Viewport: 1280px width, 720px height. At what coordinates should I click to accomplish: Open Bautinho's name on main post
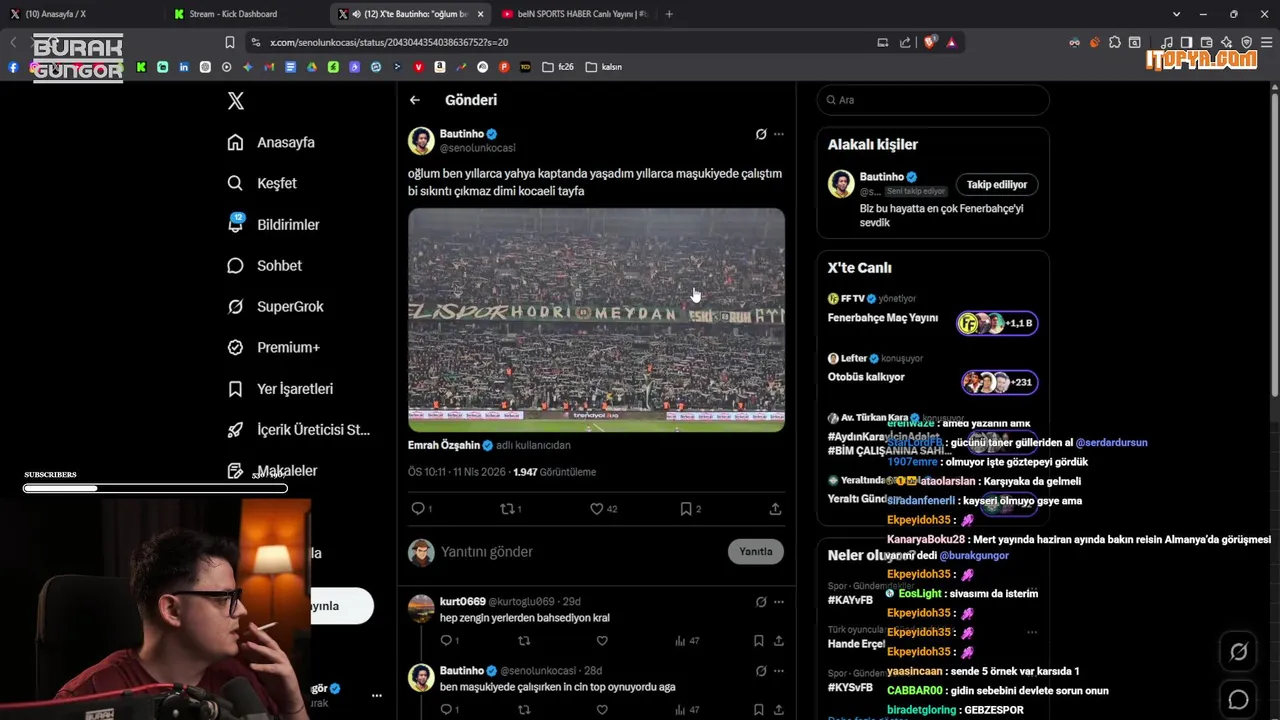(462, 134)
